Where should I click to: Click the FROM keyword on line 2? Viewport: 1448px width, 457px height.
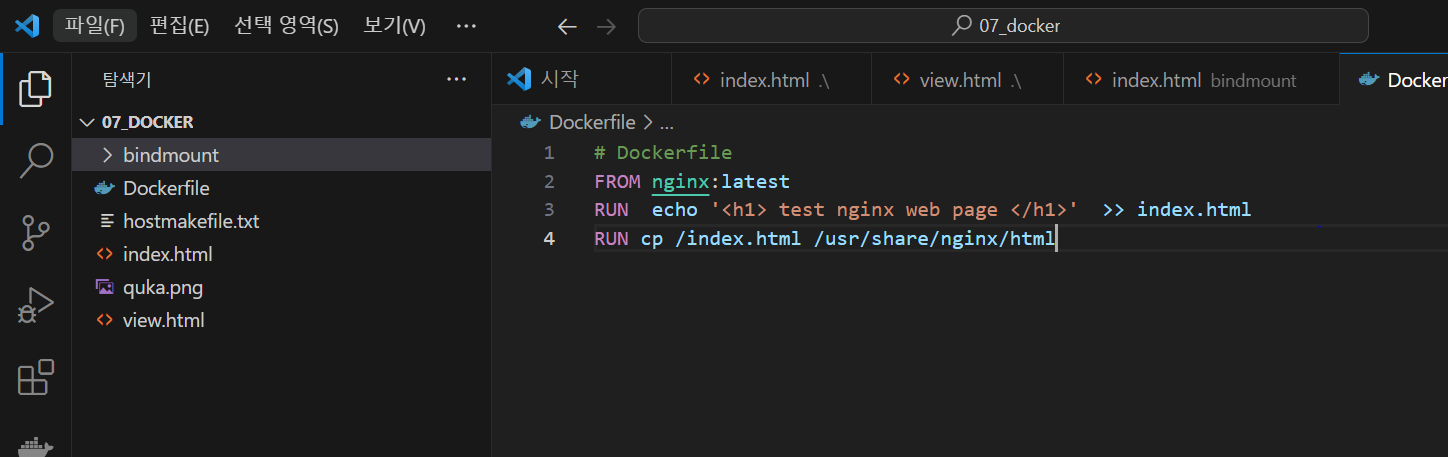616,182
